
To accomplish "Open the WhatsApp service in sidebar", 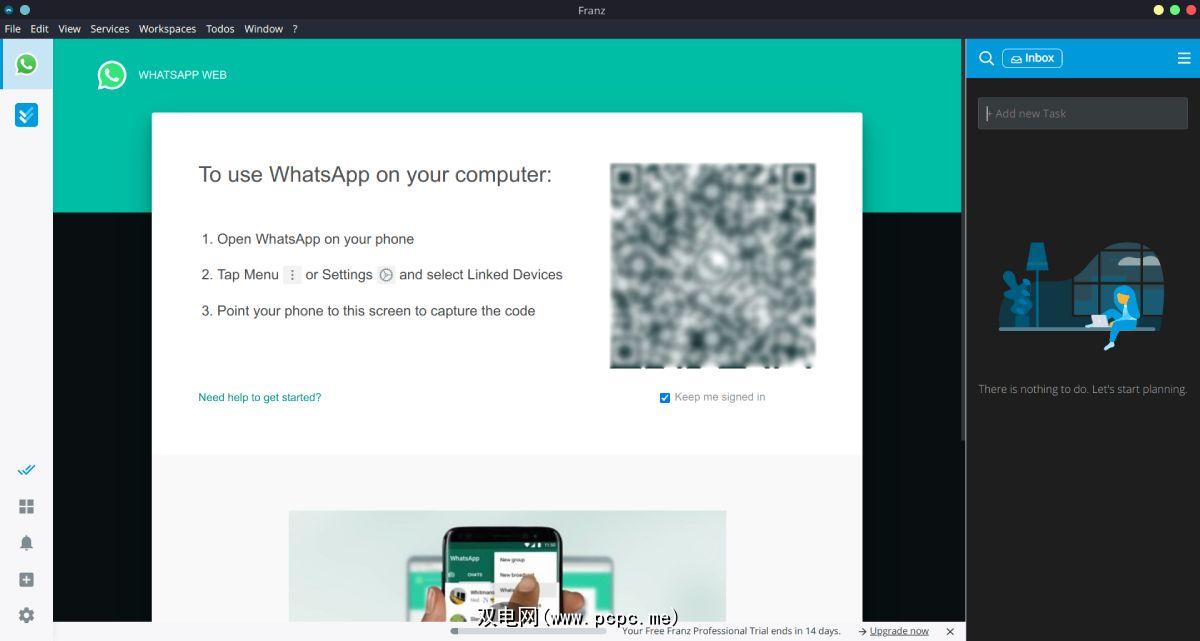I will coord(26,64).
